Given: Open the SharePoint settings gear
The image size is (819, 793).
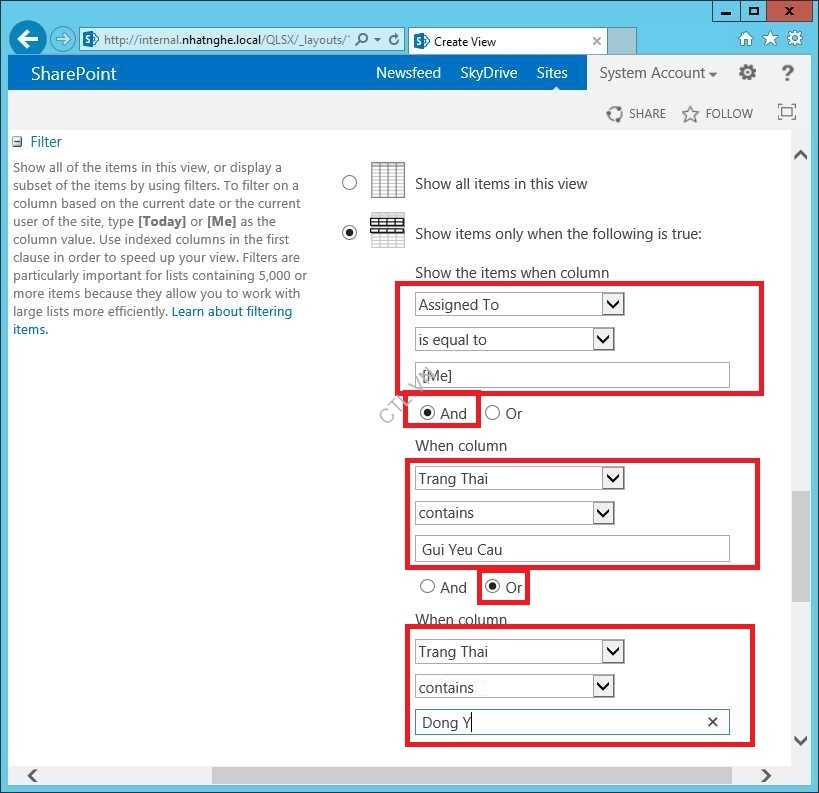Looking at the screenshot, I should [x=747, y=73].
